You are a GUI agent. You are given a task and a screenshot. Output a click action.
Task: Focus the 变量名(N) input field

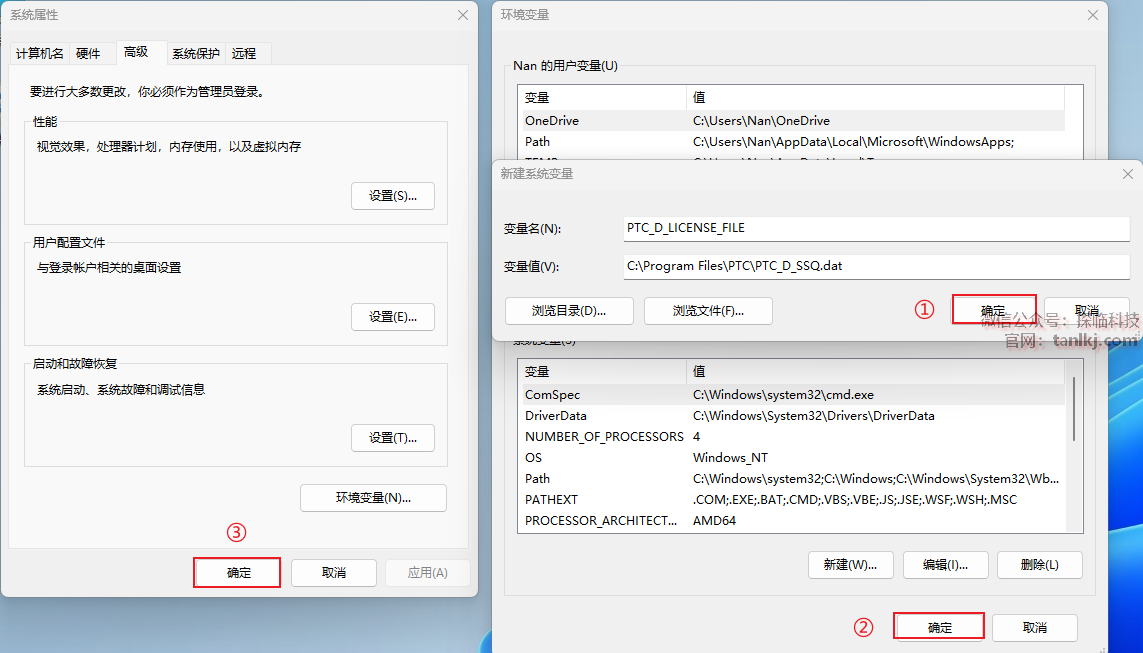877,228
